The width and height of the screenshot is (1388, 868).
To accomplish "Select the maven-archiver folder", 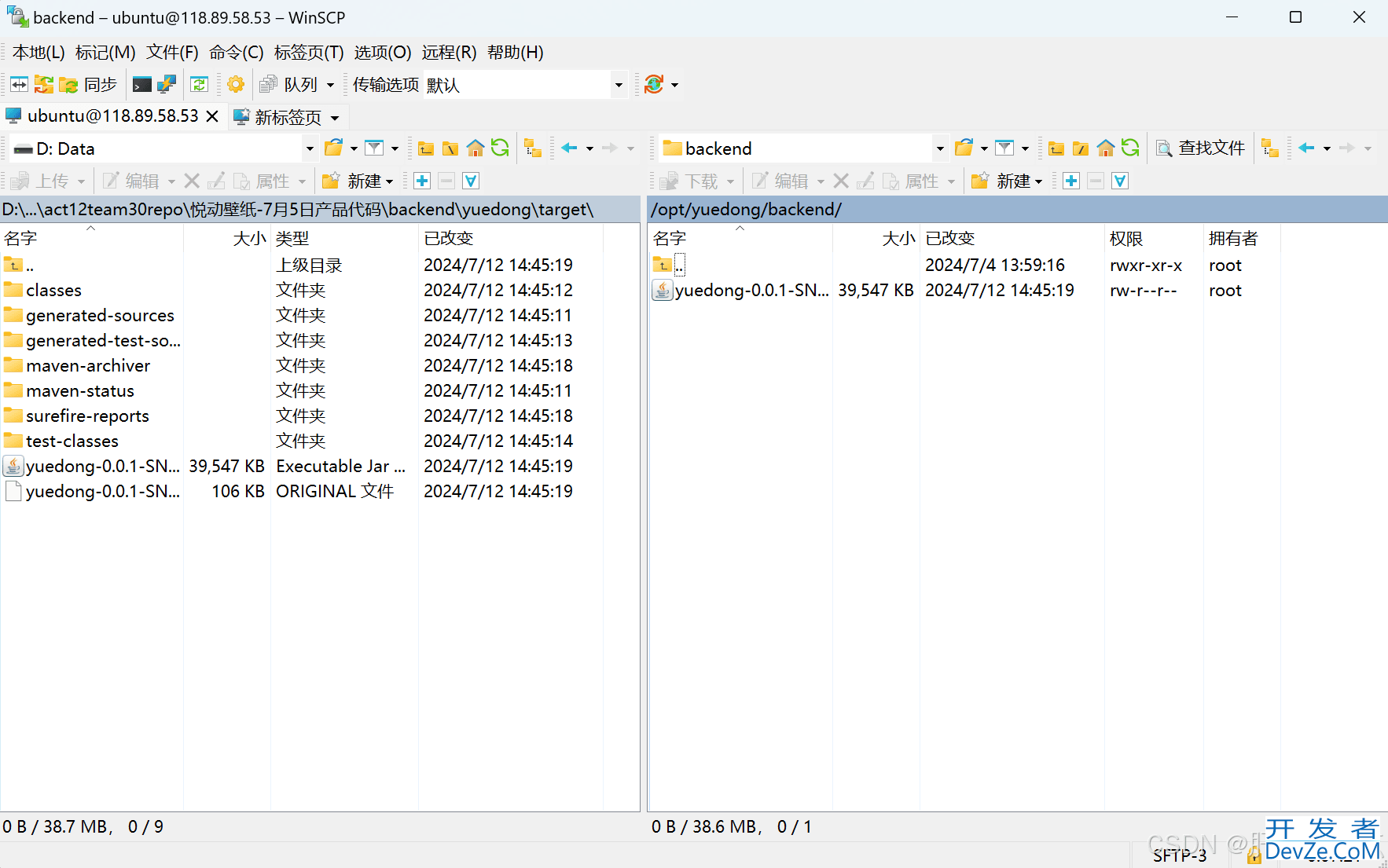I will 87,366.
